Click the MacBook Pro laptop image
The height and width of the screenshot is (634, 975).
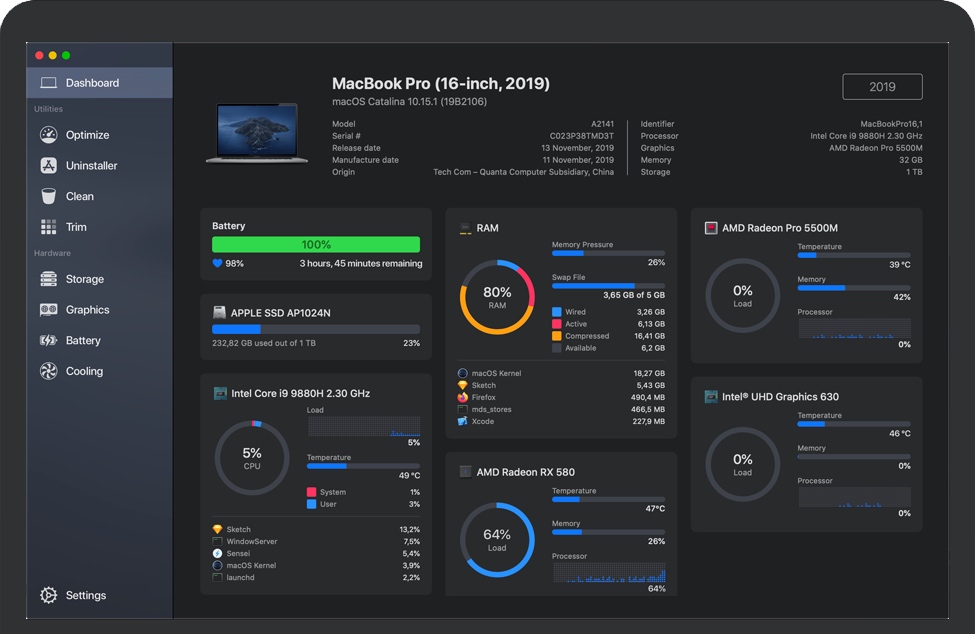tap(257, 133)
